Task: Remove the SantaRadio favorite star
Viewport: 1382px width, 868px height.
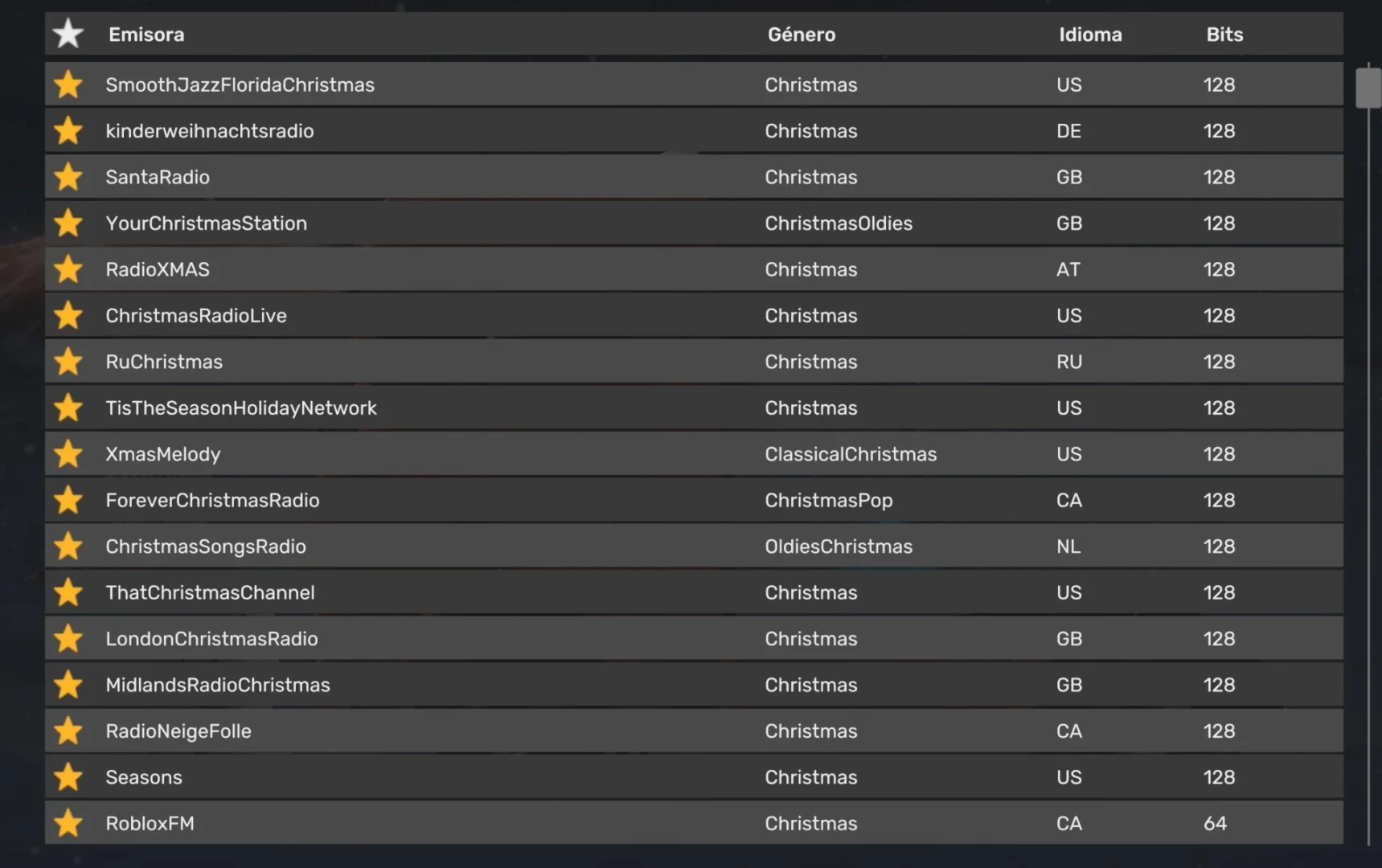Action: click(x=68, y=177)
